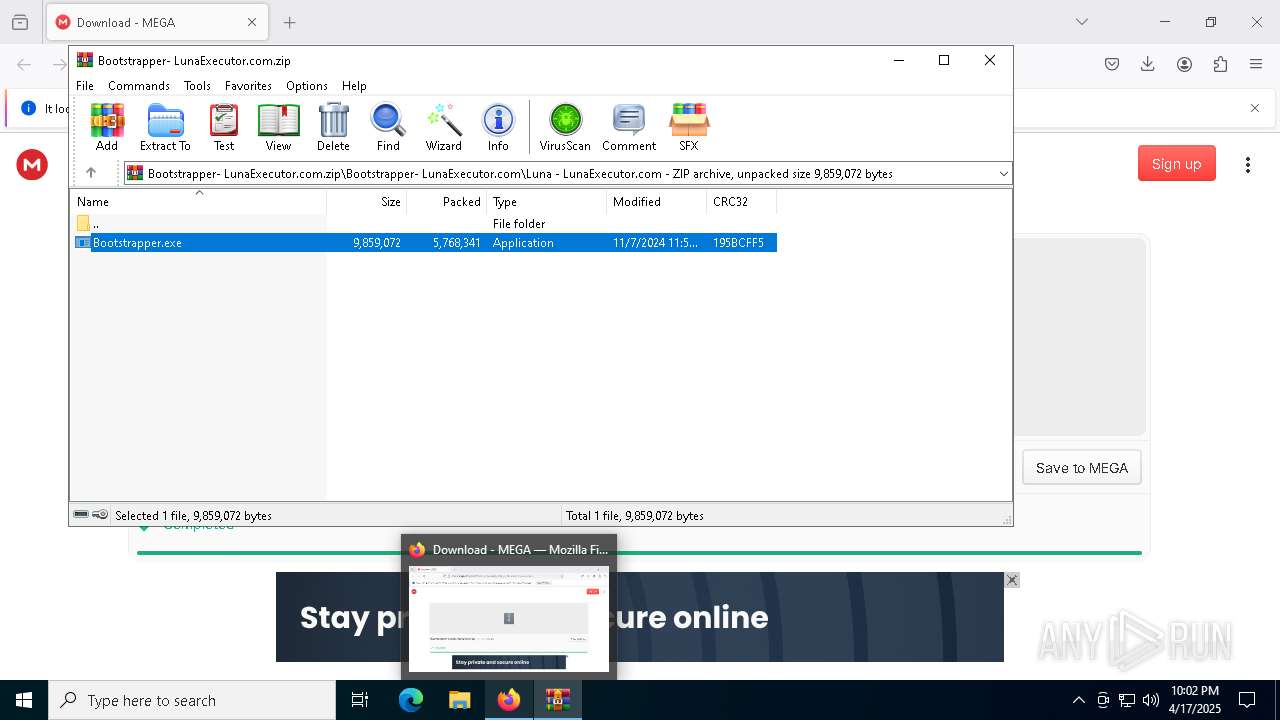Image resolution: width=1280 pixels, height=720 pixels.
Task: Click the Sign up button on MEGA
Action: click(x=1176, y=164)
